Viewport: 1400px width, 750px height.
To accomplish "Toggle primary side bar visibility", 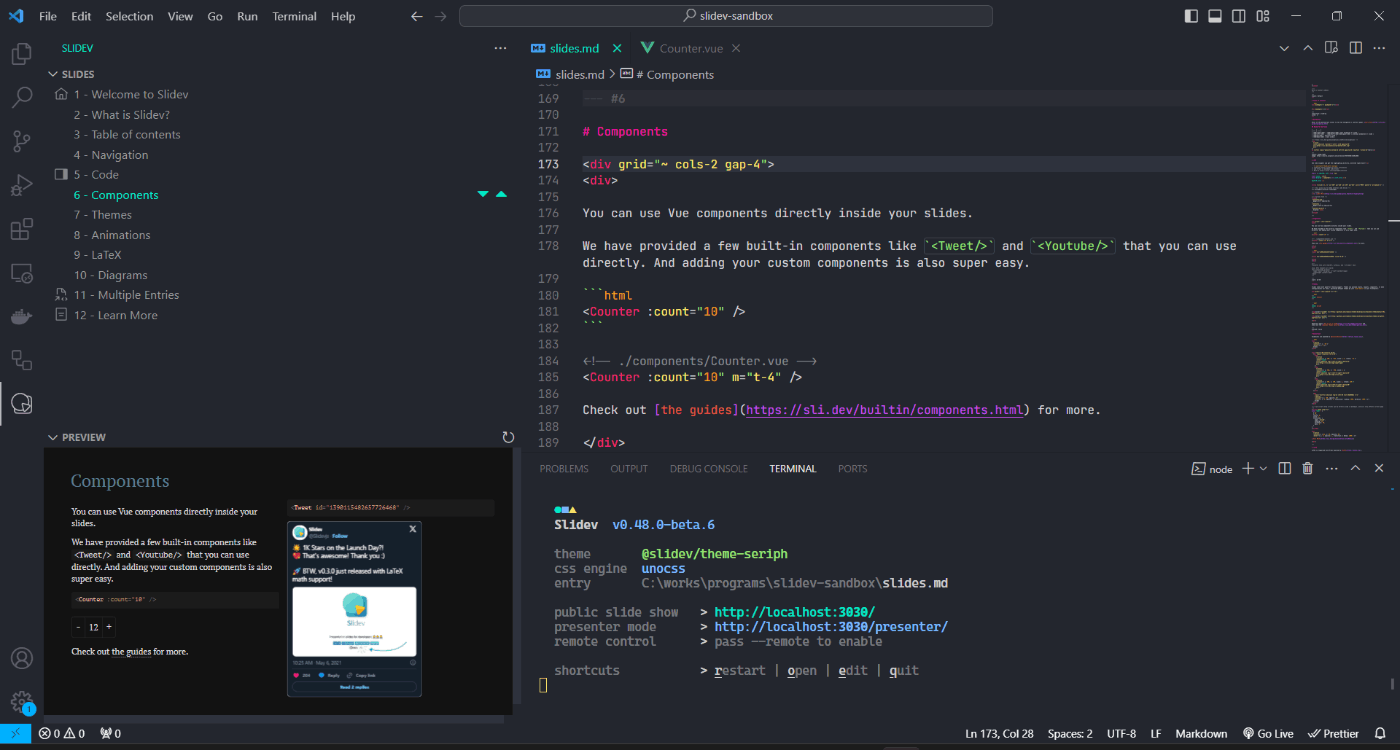I will coord(1191,16).
